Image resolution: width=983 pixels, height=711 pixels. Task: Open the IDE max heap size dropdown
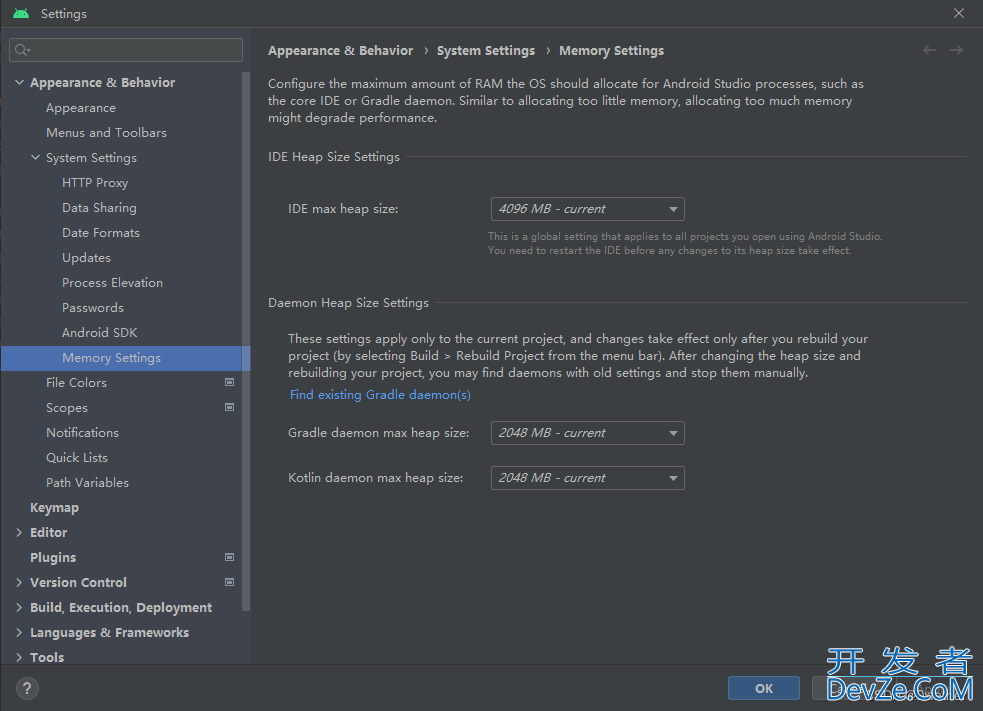[x=587, y=209]
